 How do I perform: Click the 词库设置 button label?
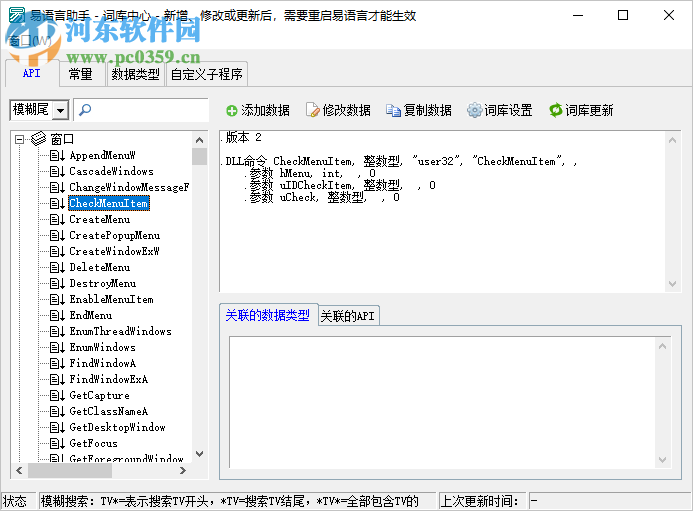pyautogui.click(x=508, y=110)
